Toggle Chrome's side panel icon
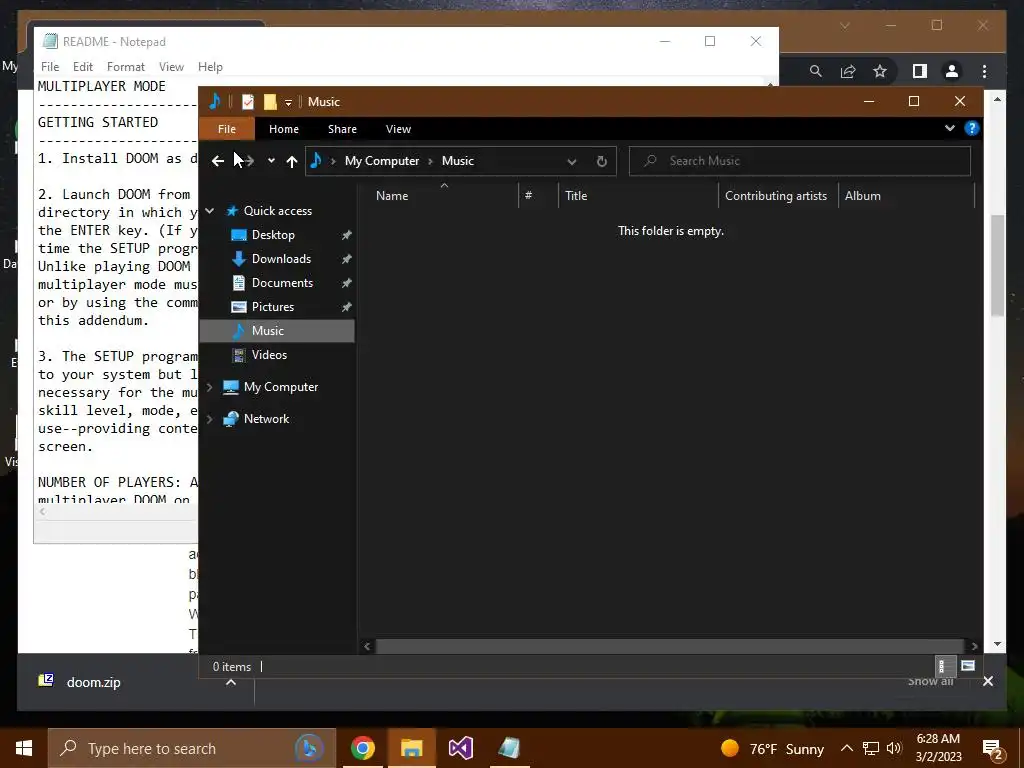 (x=920, y=71)
